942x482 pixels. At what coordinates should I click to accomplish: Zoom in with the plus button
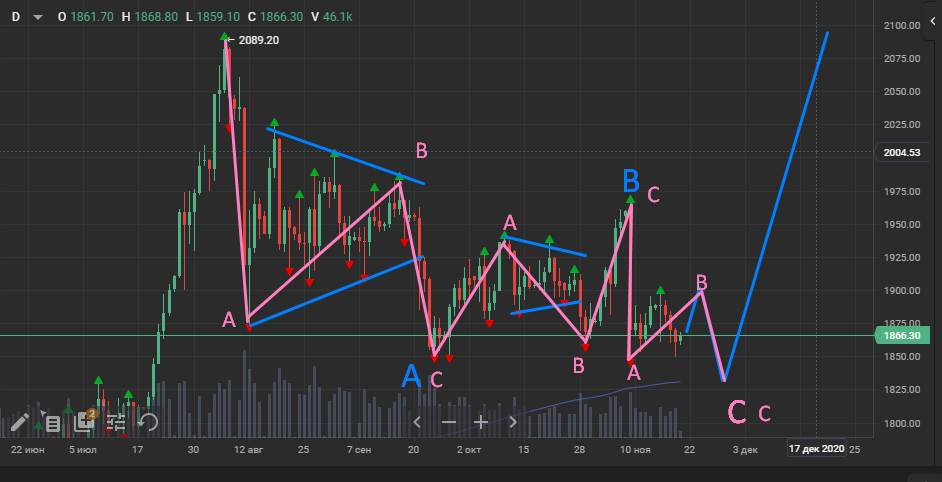tap(481, 423)
